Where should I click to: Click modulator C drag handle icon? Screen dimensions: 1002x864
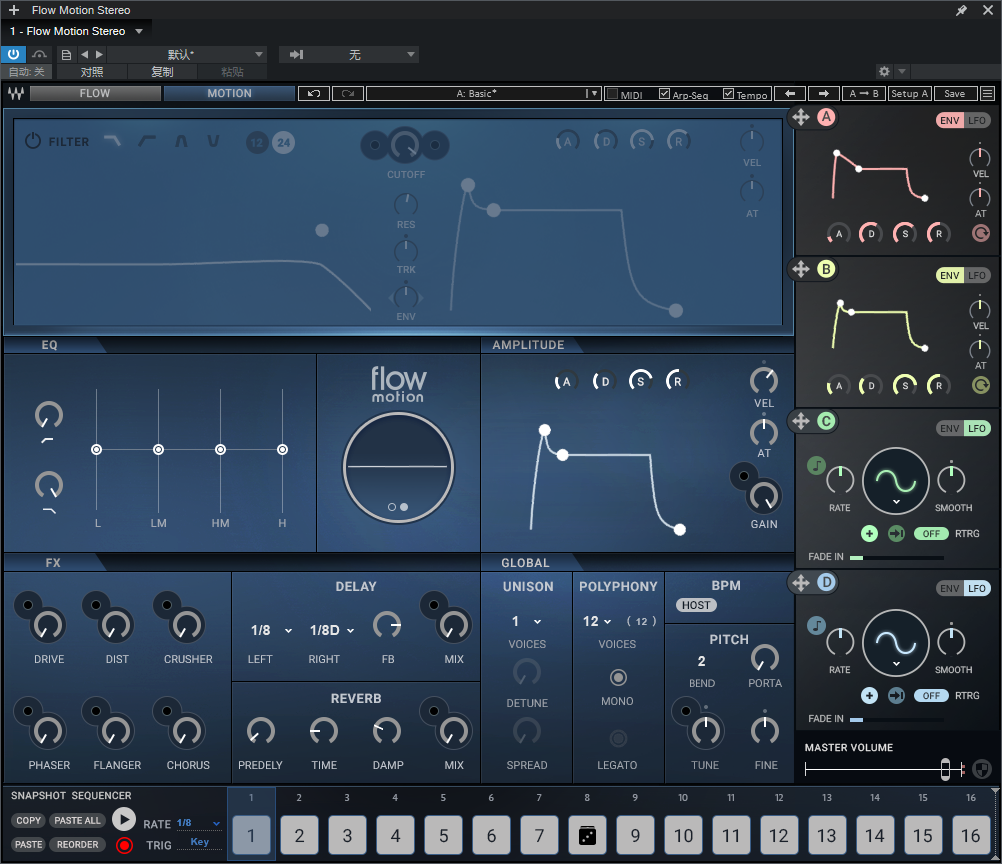(801, 421)
